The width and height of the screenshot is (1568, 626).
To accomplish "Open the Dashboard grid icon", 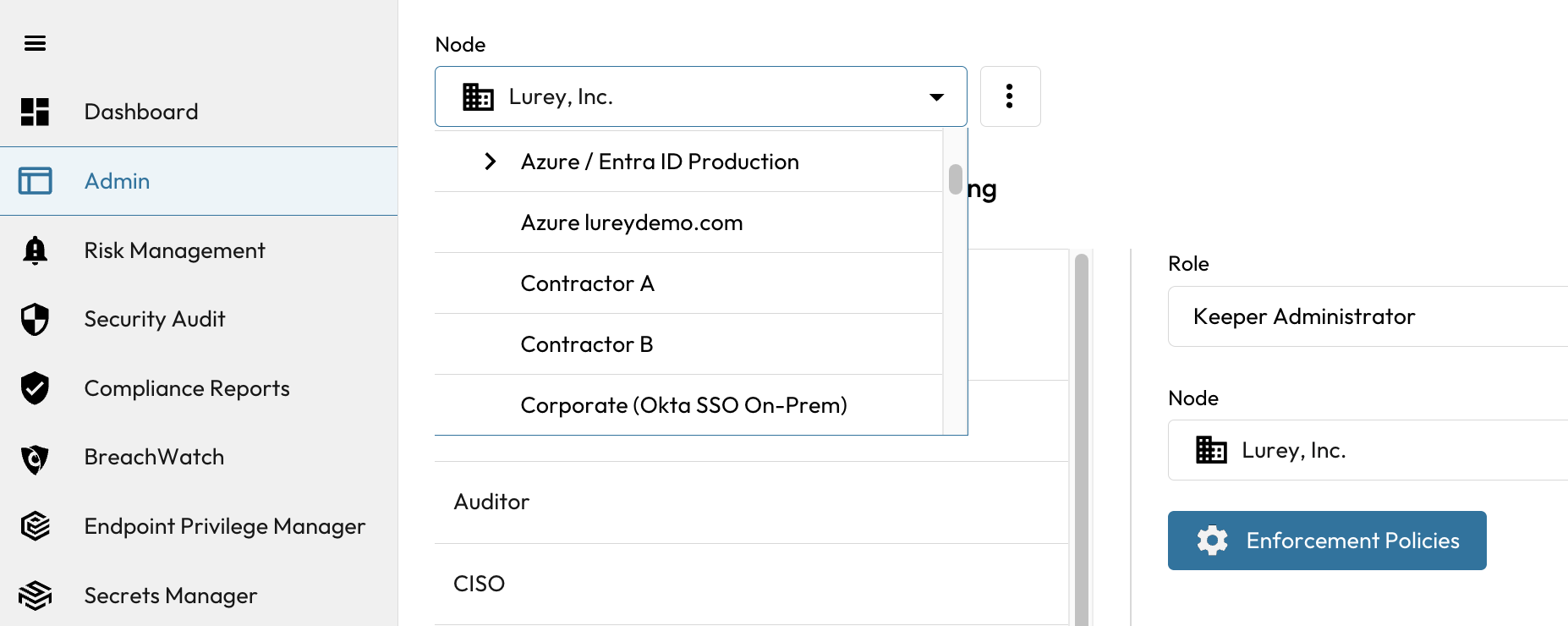I will pos(35,112).
